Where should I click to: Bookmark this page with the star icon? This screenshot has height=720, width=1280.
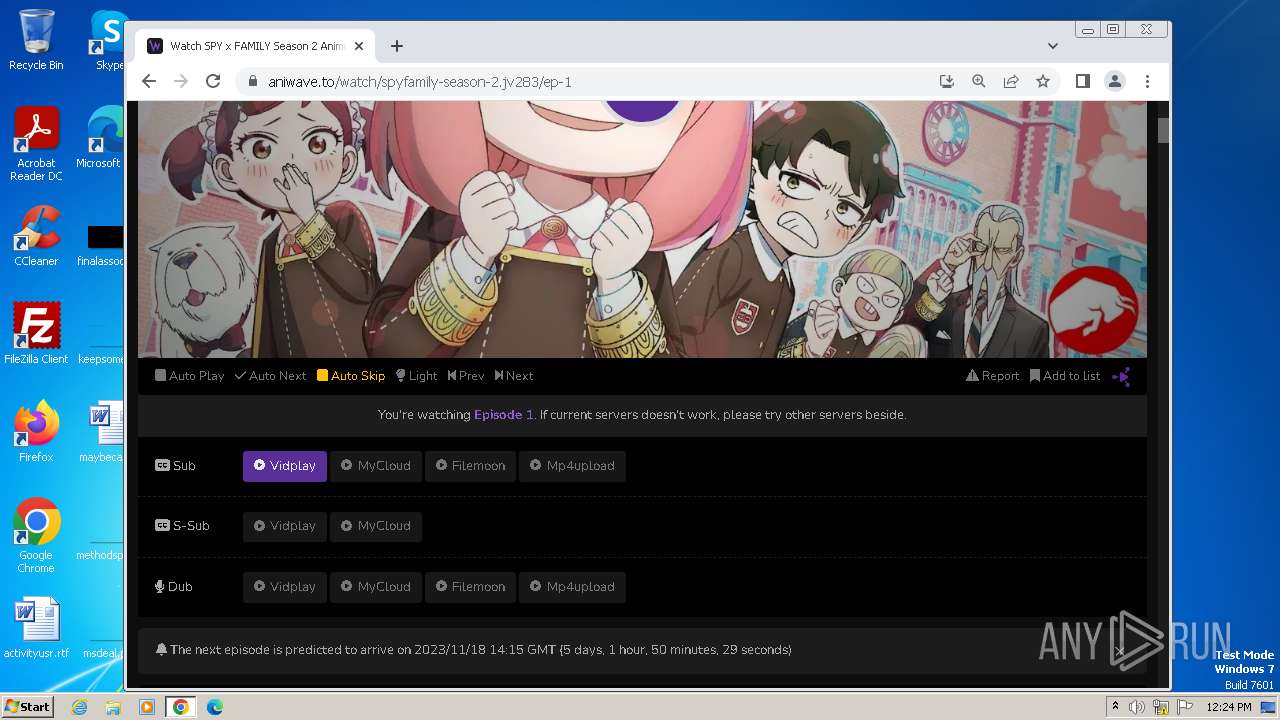[1043, 82]
